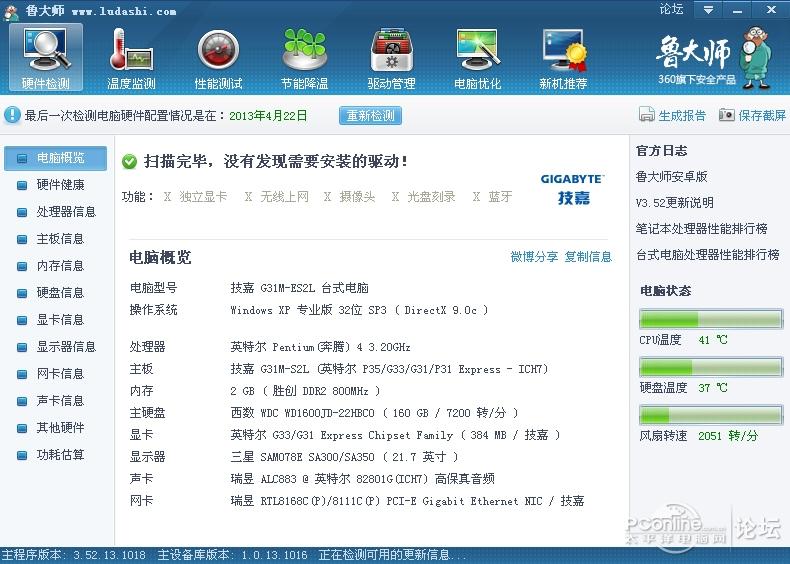Click the 保存截屏 link
790x564 pixels.
762,115
